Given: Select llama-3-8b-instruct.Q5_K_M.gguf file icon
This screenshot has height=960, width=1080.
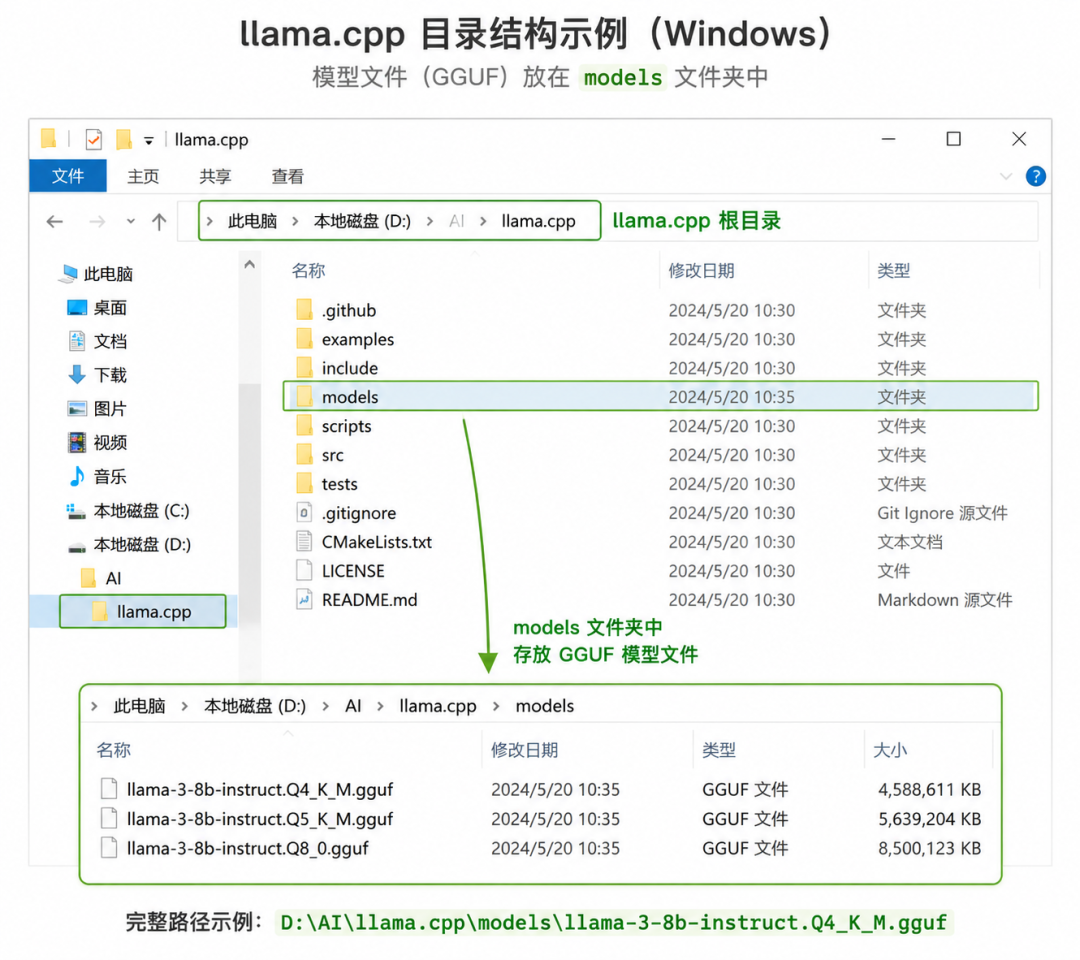Looking at the screenshot, I should pos(109,819).
